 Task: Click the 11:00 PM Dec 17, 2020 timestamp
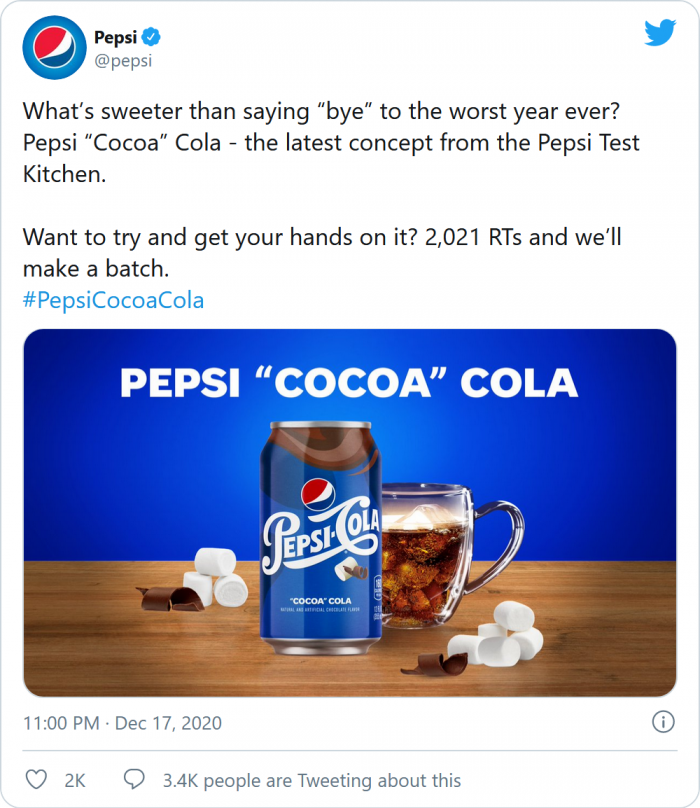[x=122, y=722]
